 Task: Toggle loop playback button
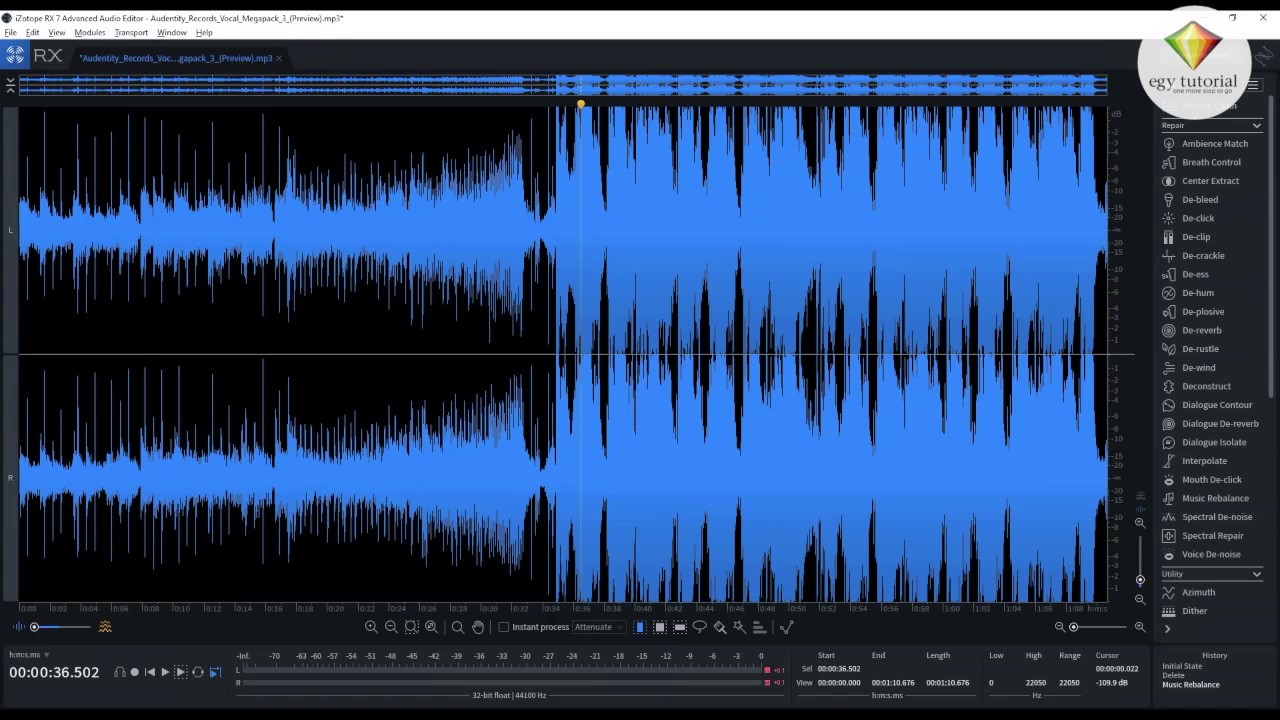tap(198, 672)
